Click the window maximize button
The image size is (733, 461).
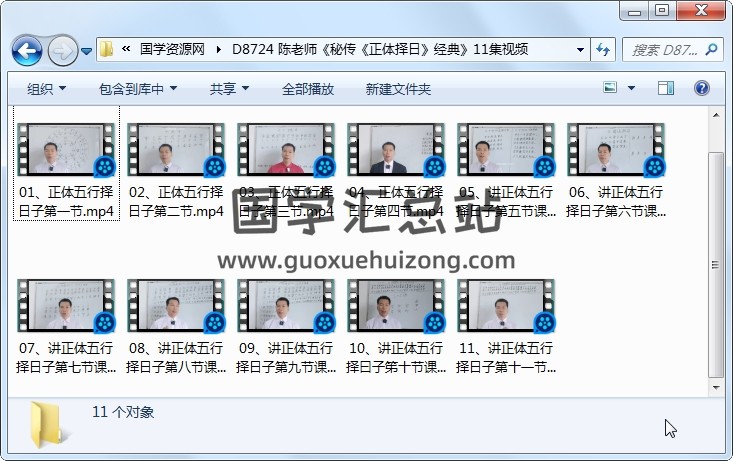662,10
